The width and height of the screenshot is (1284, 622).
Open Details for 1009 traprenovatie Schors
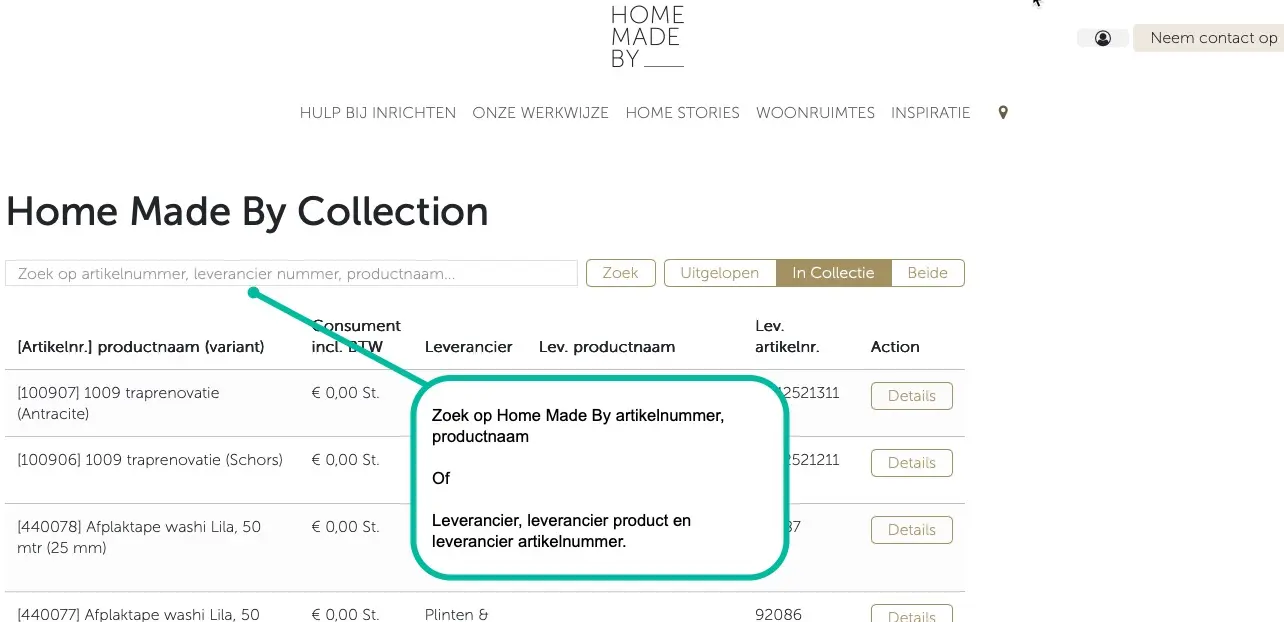point(912,463)
